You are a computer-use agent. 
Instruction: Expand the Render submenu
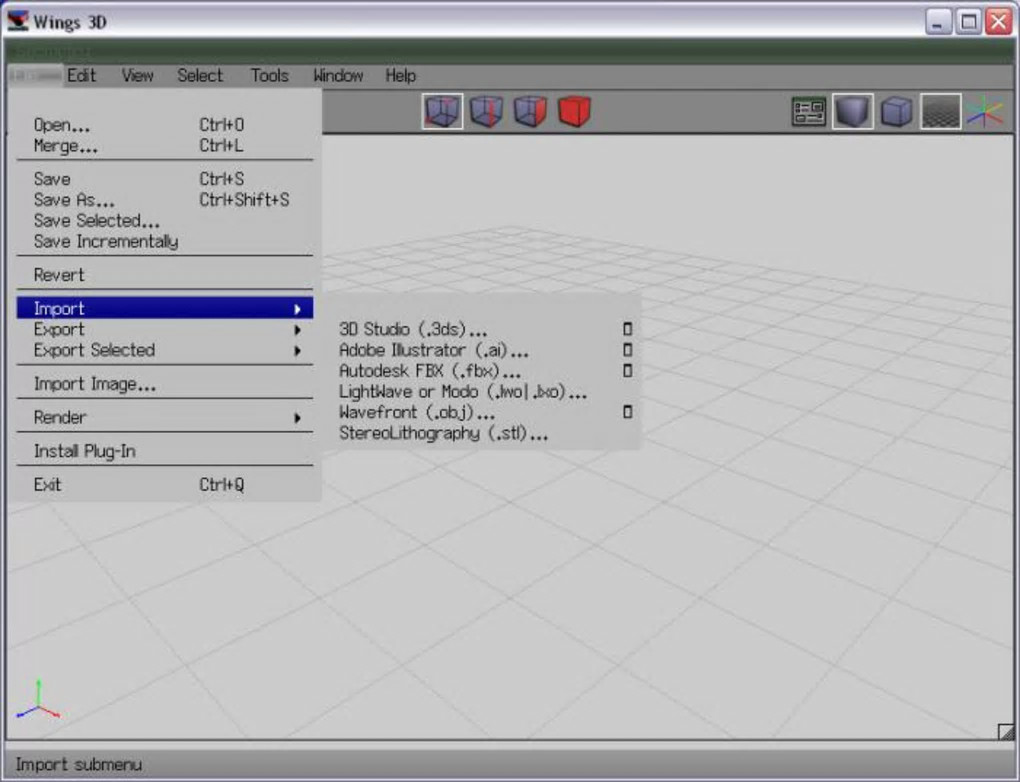click(x=165, y=417)
